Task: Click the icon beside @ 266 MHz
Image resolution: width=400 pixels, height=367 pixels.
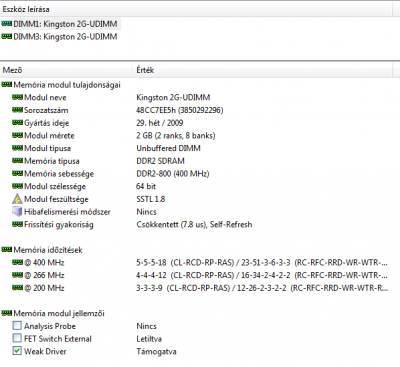Action: click(x=17, y=275)
